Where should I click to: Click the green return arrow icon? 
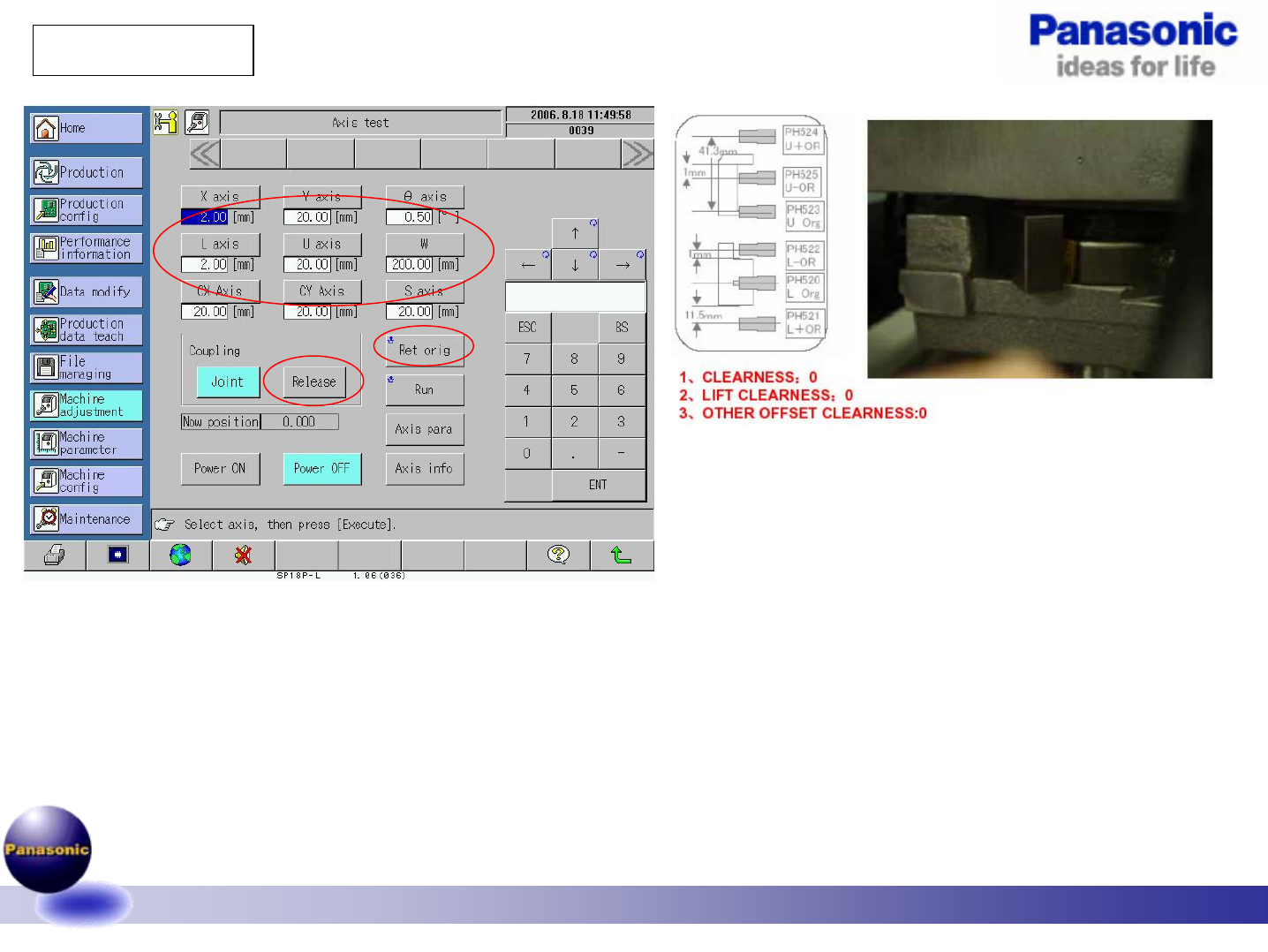click(x=622, y=555)
